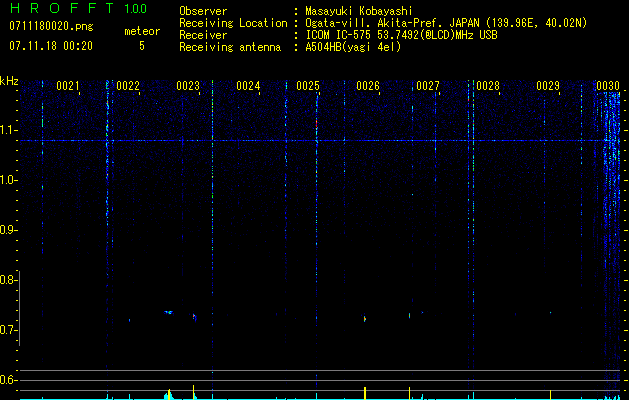Click the 0029 time marker

pos(548,86)
